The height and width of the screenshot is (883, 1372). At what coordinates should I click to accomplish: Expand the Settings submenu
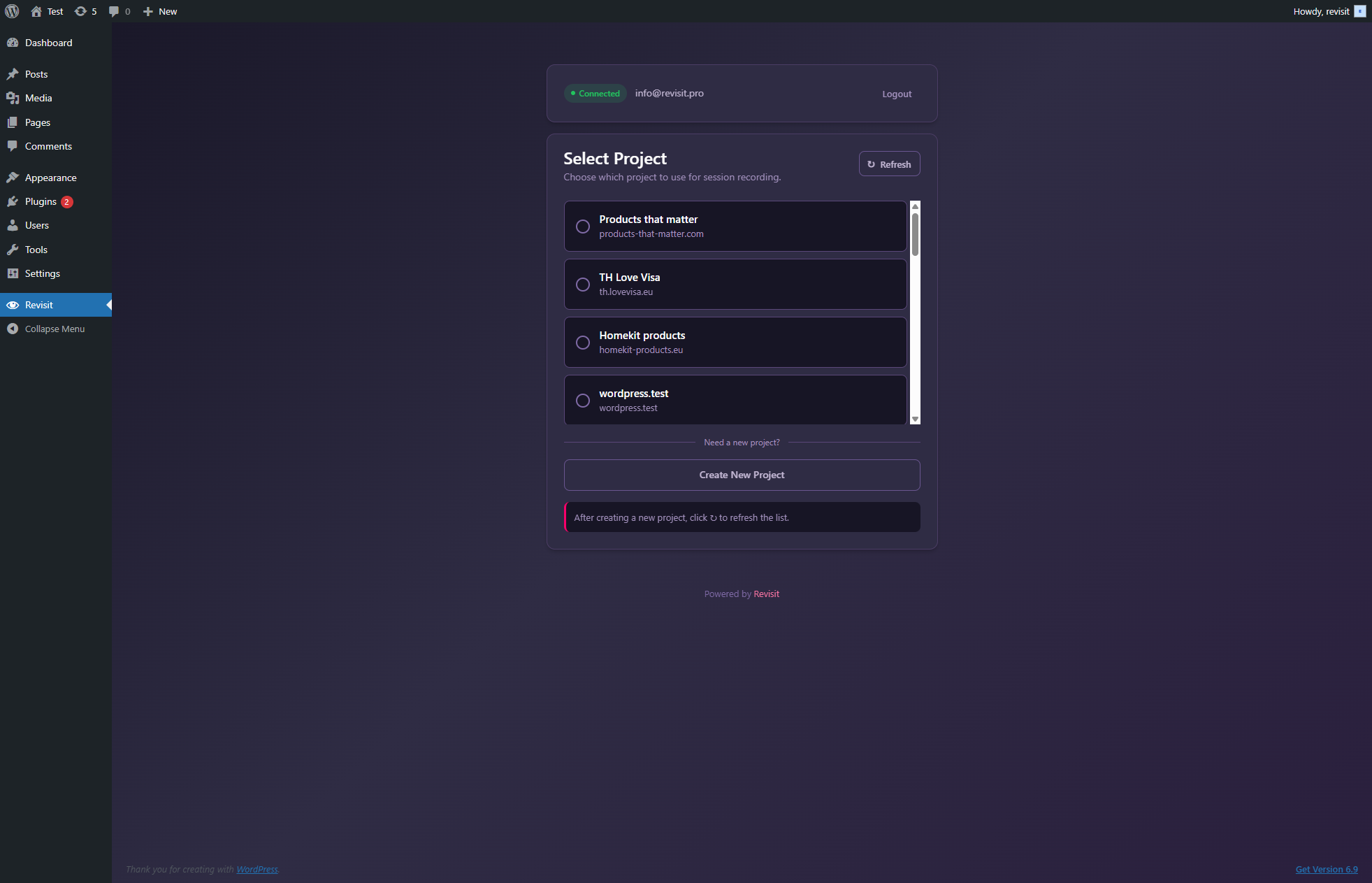coord(41,273)
